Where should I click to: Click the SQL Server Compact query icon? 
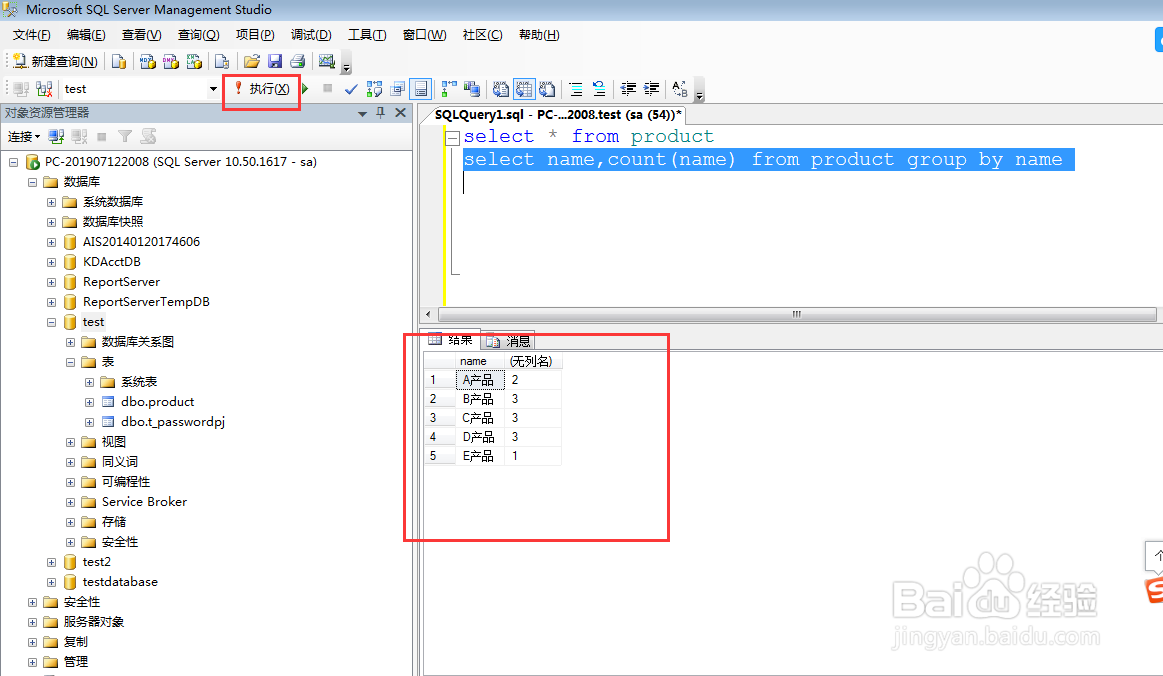pyautogui.click(x=222, y=62)
